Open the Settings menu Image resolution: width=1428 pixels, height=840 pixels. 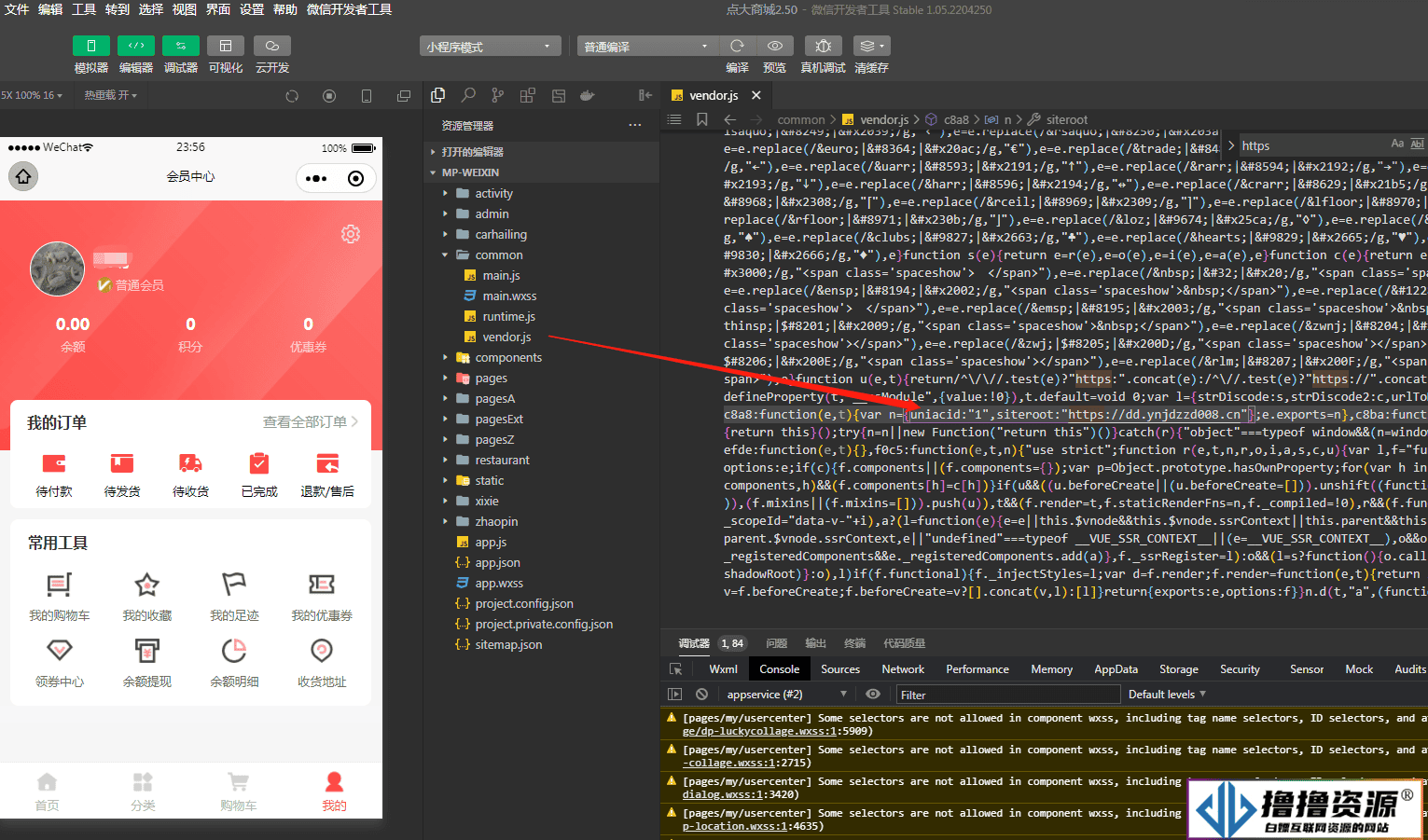pyautogui.click(x=252, y=9)
